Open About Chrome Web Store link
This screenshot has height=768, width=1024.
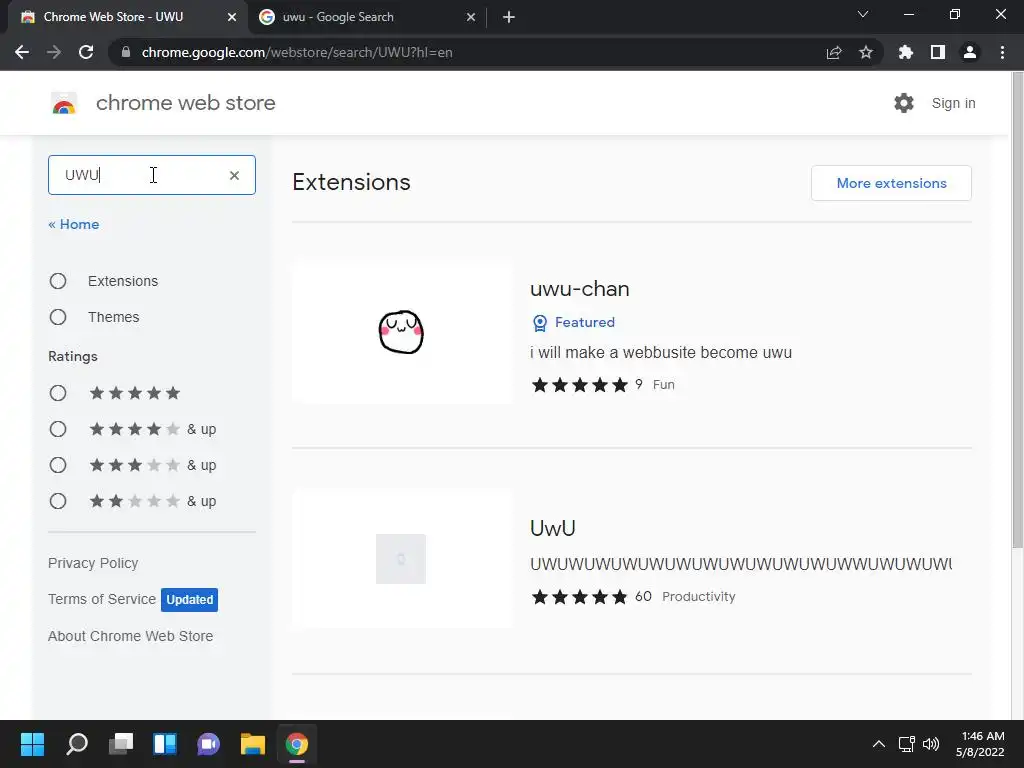131,636
